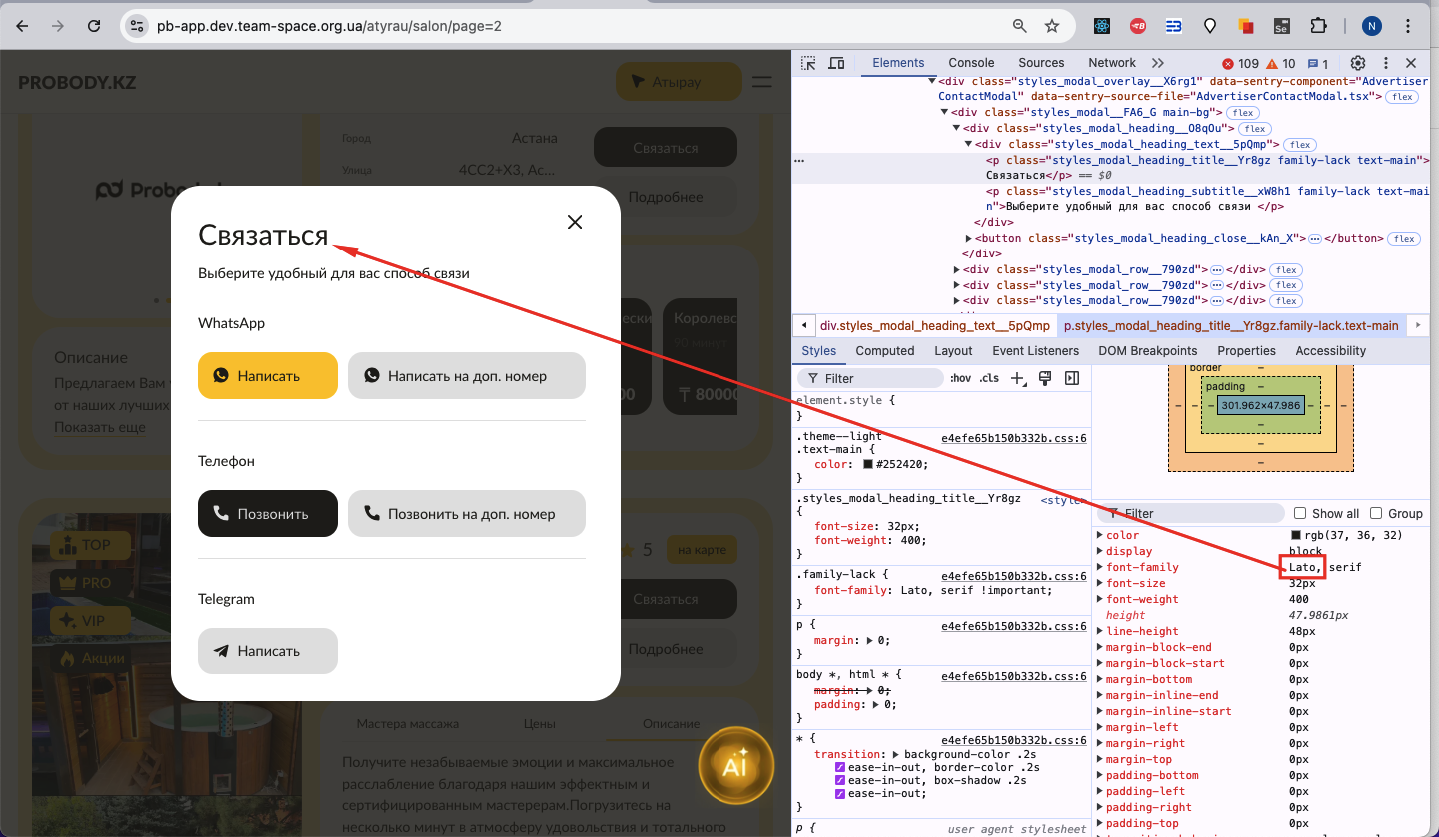Screen dimensions: 1439x837
Task: Click the red round extension icon
Action: 1138,26
